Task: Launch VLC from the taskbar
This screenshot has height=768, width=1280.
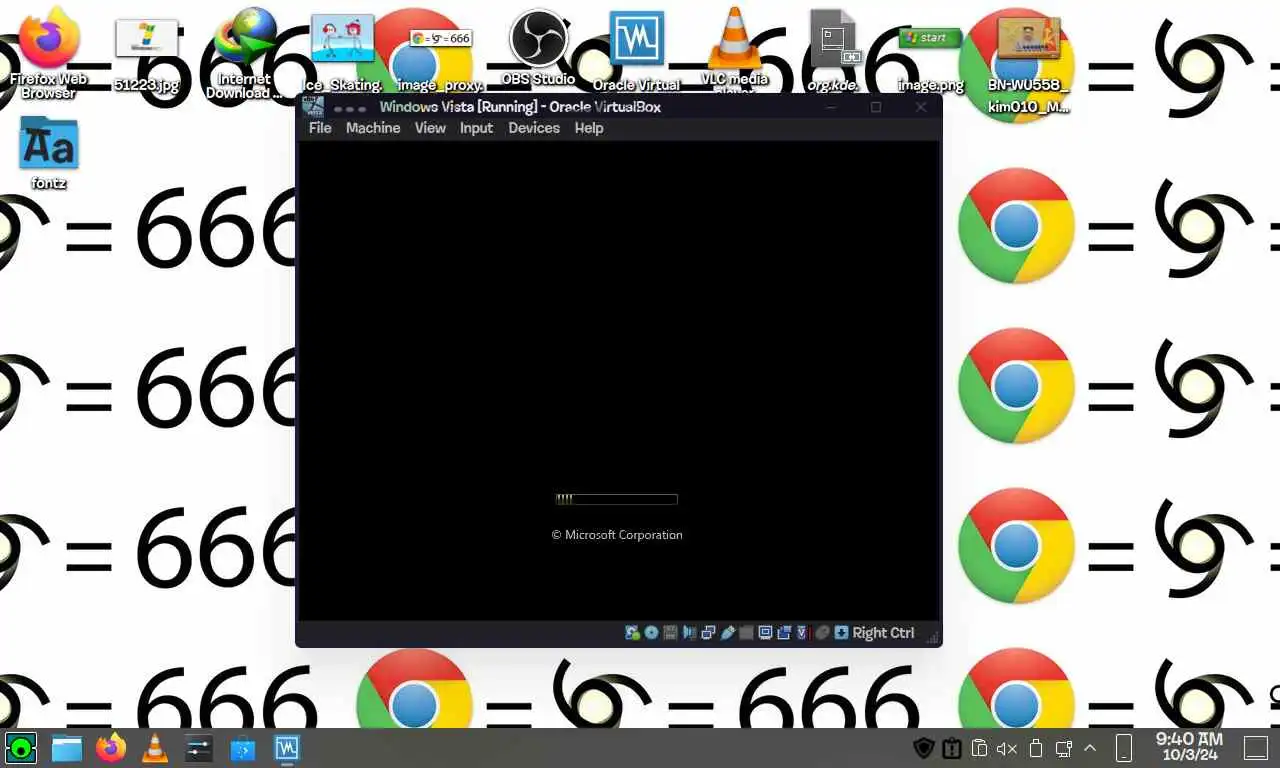Action: coord(155,748)
